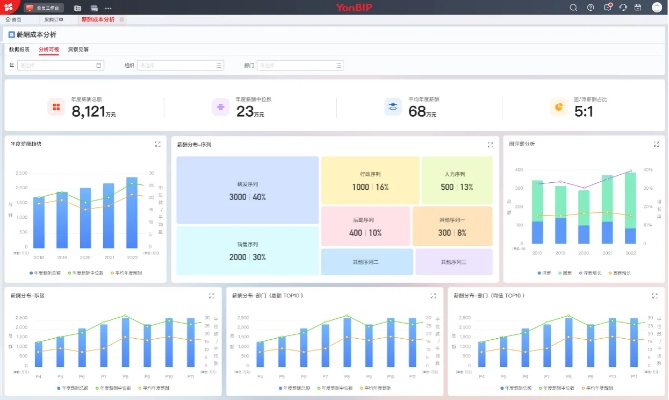Expand the 年度薪酬趋势 chart to fullscreen
Image resolution: width=669 pixels, height=400 pixels.
(157, 144)
